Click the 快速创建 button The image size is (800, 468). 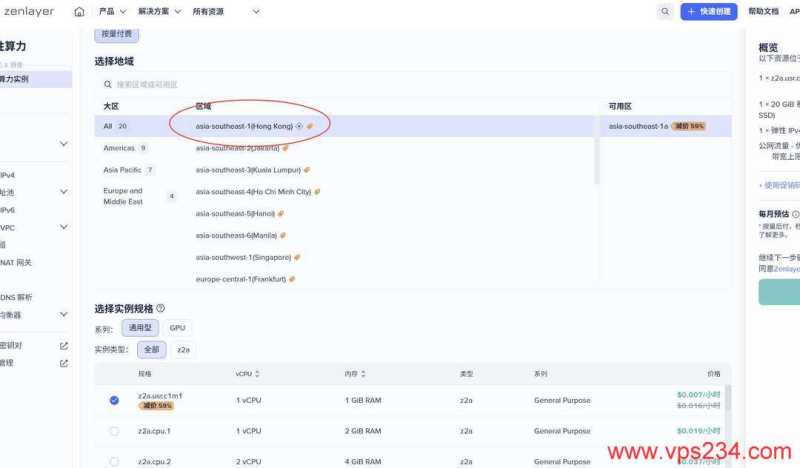pos(709,11)
